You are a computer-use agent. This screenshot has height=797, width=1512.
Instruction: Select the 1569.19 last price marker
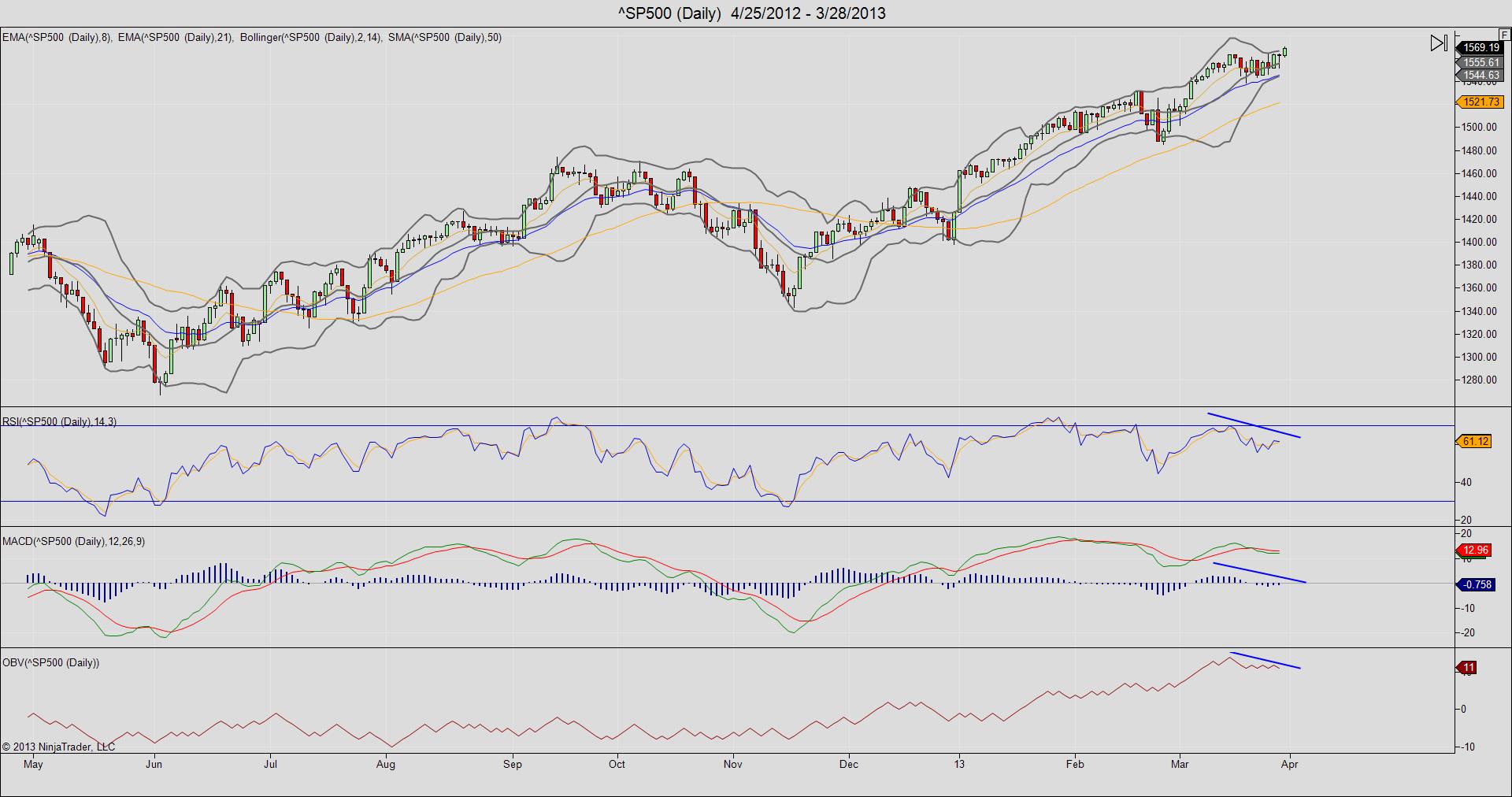coord(1480,48)
